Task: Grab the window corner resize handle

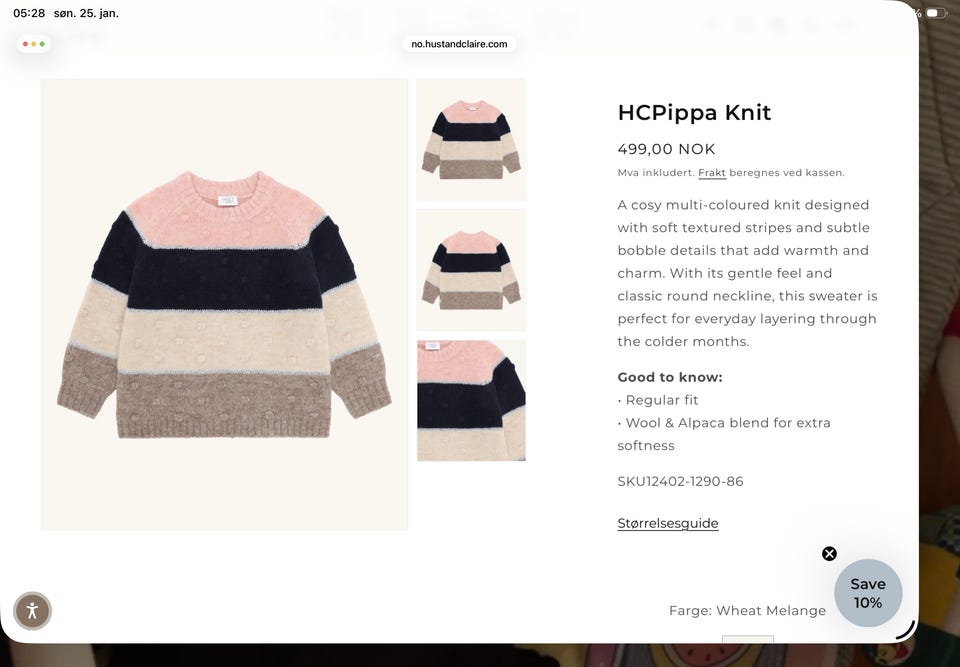Action: pyautogui.click(x=906, y=631)
